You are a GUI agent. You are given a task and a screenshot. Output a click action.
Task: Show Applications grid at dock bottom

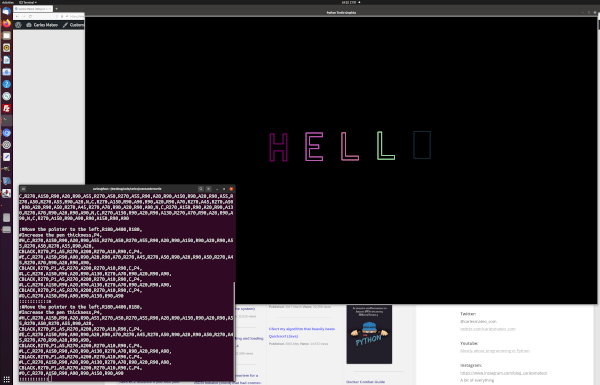click(7, 379)
